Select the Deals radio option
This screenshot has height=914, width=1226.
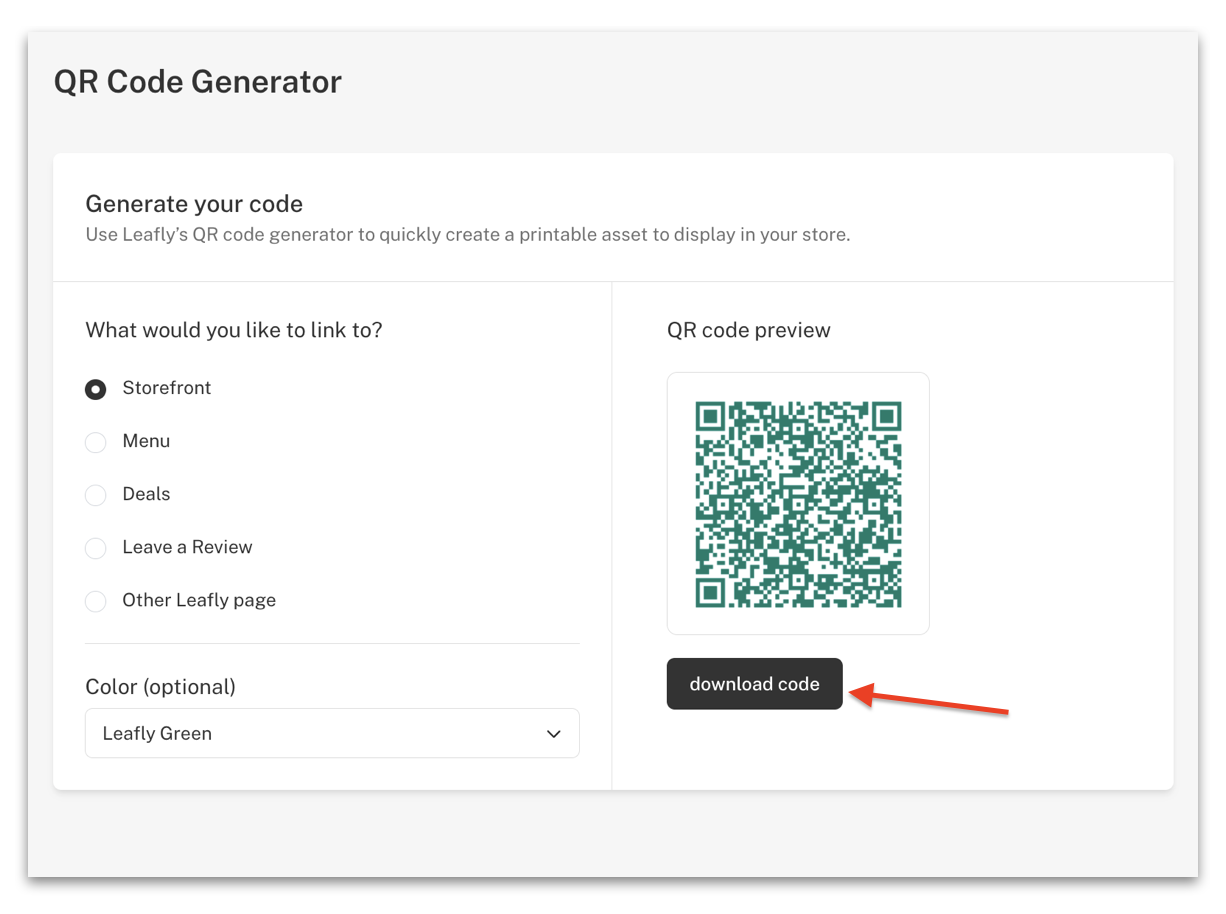95,495
